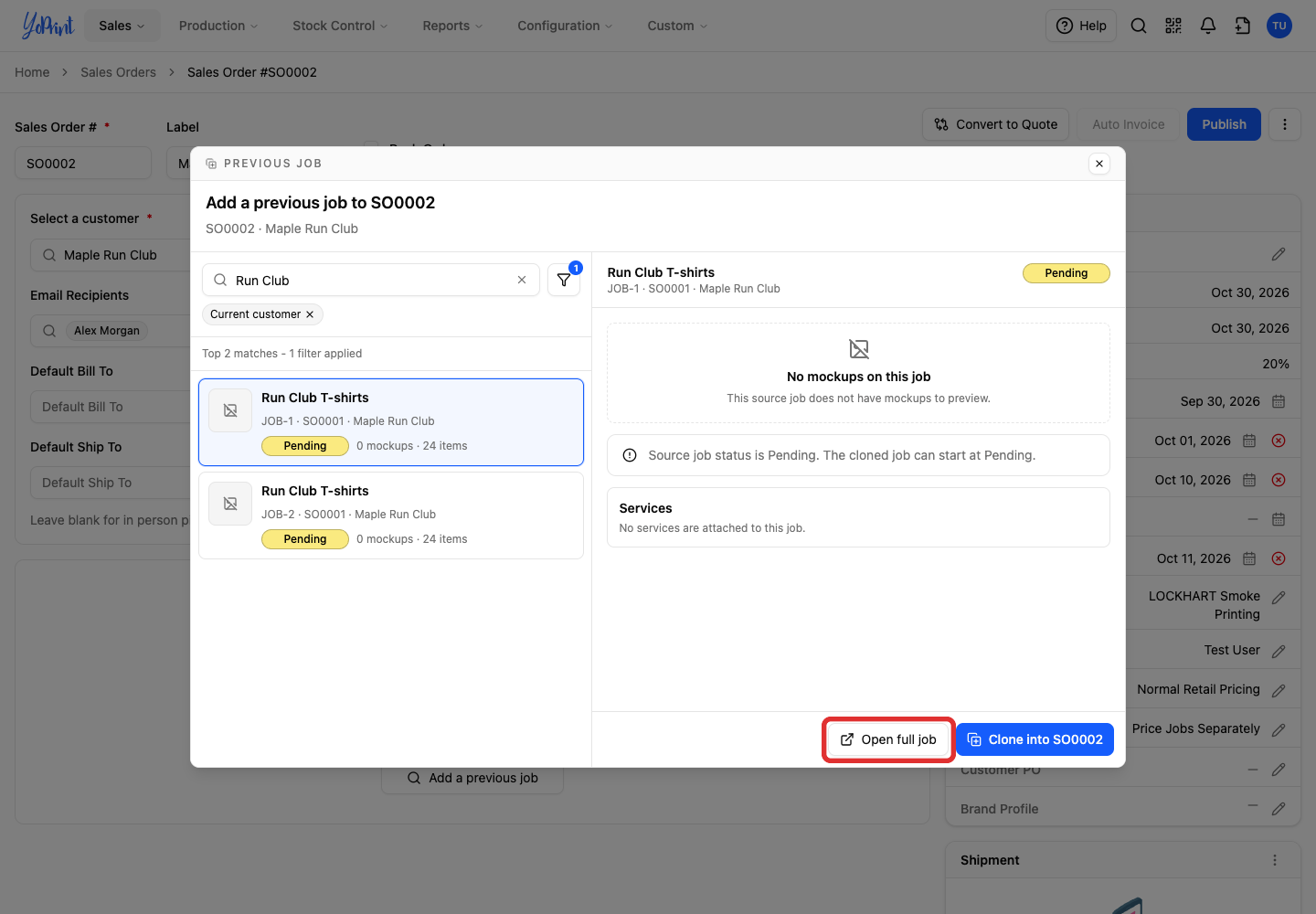Screen dimensions: 1316x914
Task: Edit Normal Retail Pricing pencil icon
Action: (1279, 691)
